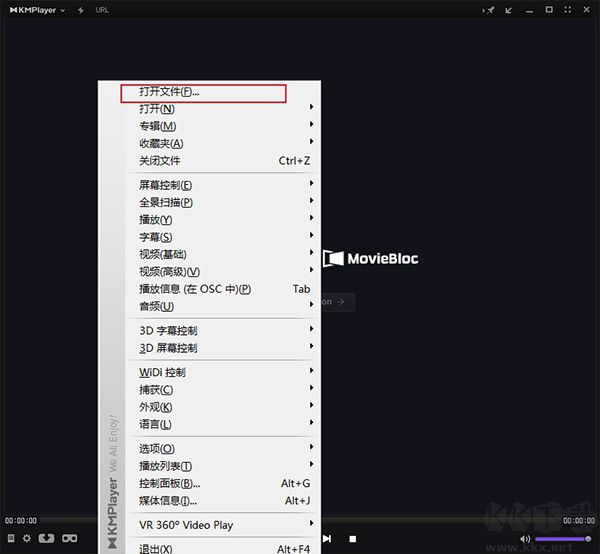
Task: Toggle the VR goggles icon
Action: [69, 539]
